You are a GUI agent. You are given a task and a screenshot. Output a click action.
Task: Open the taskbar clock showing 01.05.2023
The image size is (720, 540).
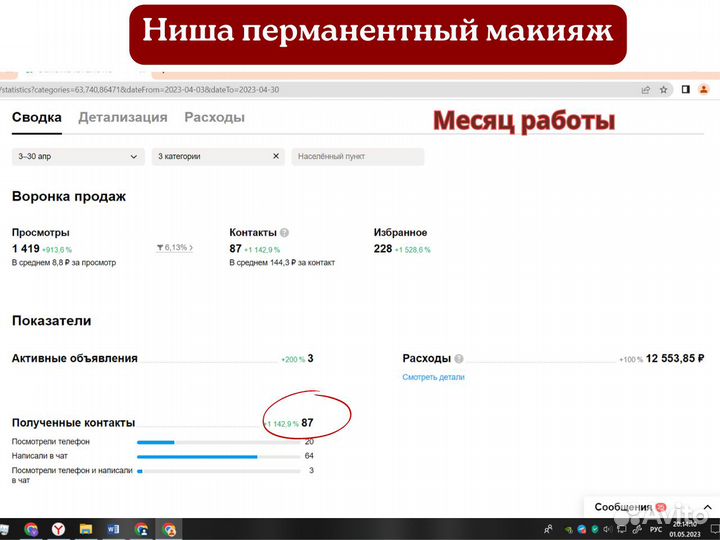(685, 529)
